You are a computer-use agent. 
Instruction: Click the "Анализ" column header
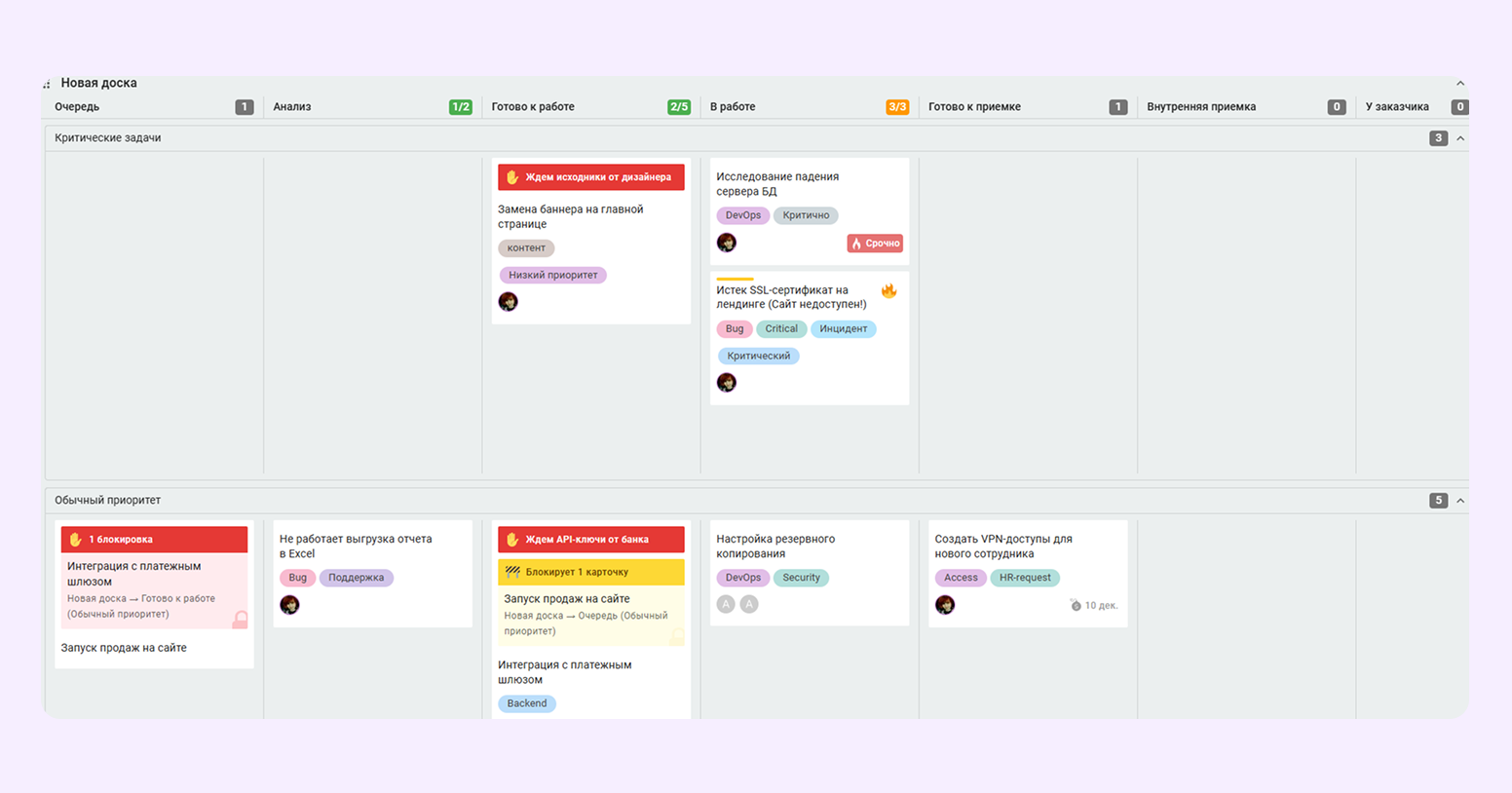291,107
